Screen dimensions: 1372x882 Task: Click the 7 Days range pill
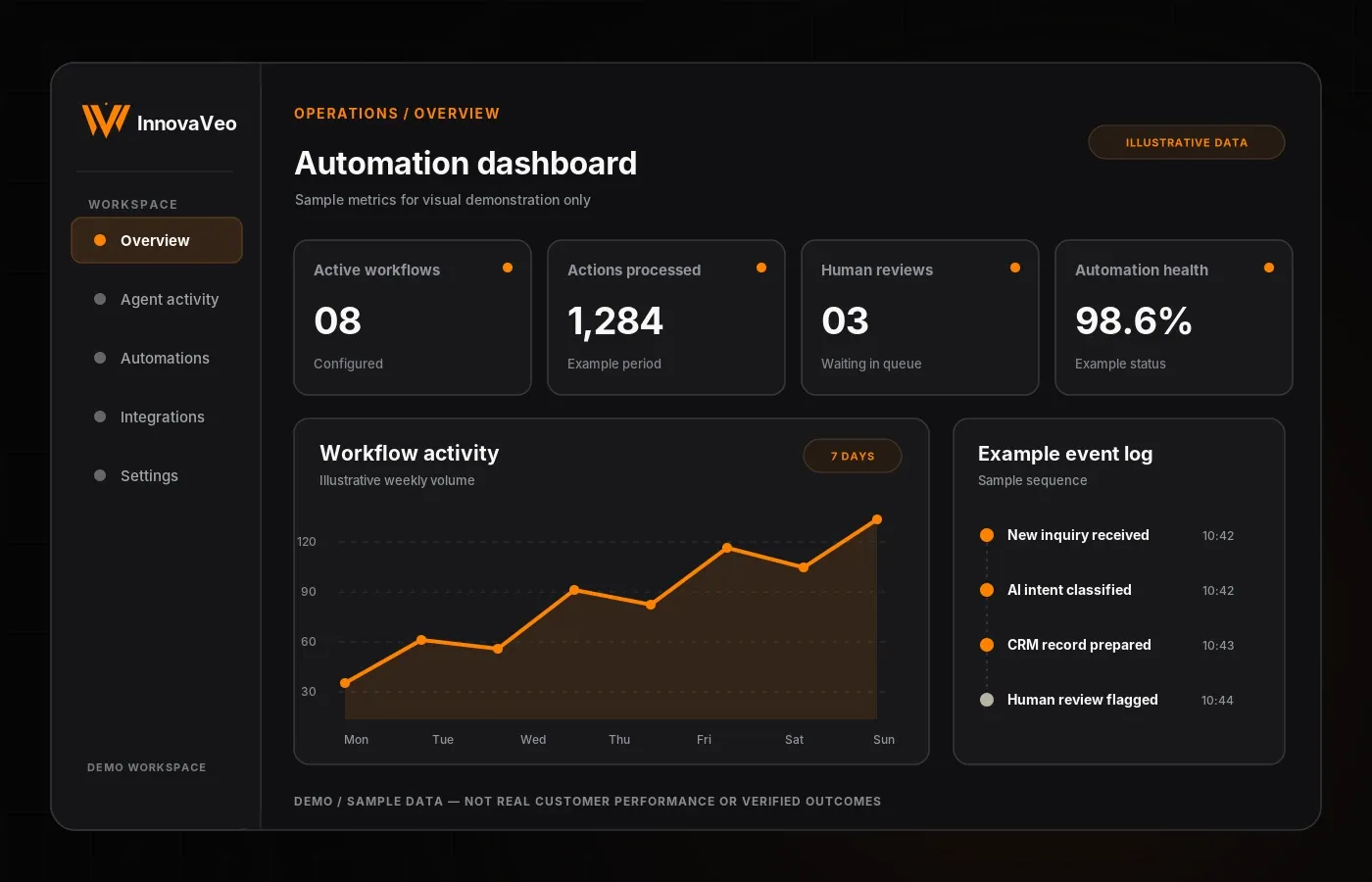point(853,456)
